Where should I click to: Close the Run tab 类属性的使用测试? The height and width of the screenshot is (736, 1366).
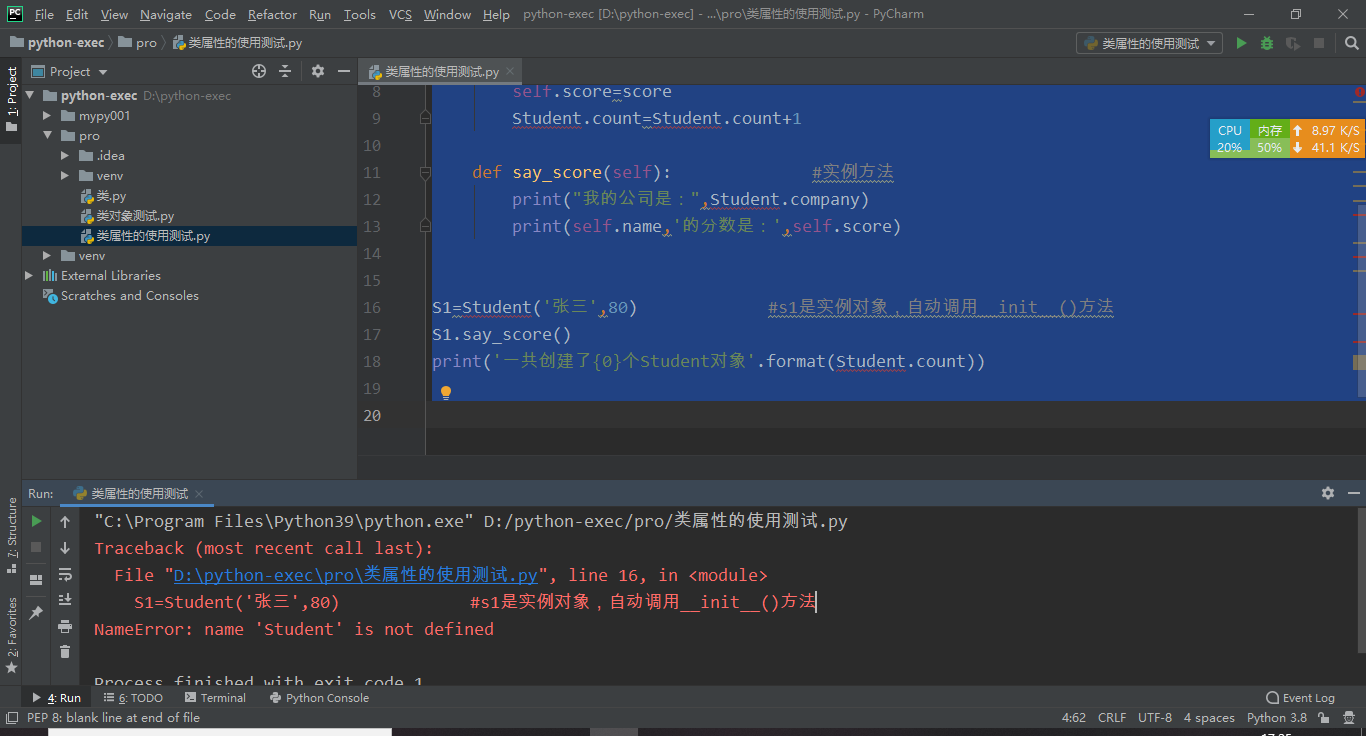pos(199,494)
